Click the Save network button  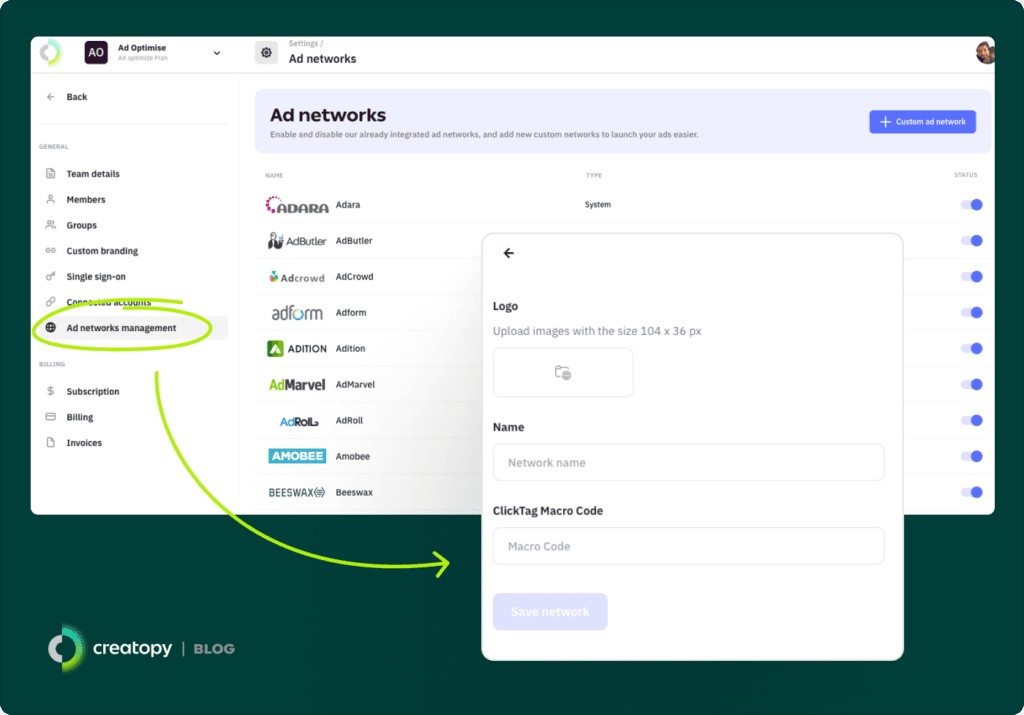[550, 612]
